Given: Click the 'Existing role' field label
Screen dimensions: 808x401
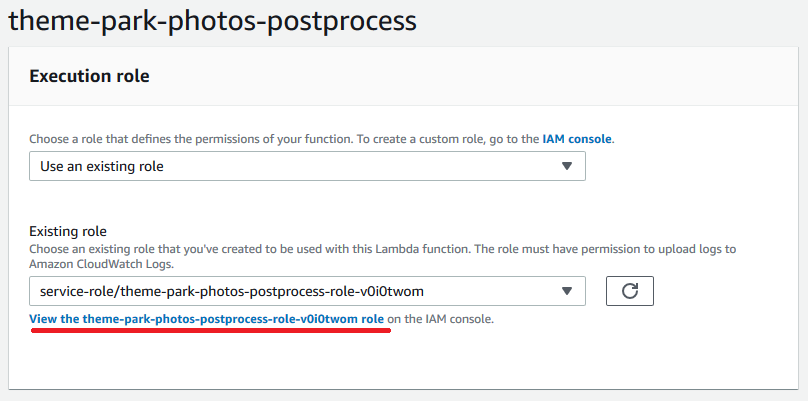Looking at the screenshot, I should 68,231.
